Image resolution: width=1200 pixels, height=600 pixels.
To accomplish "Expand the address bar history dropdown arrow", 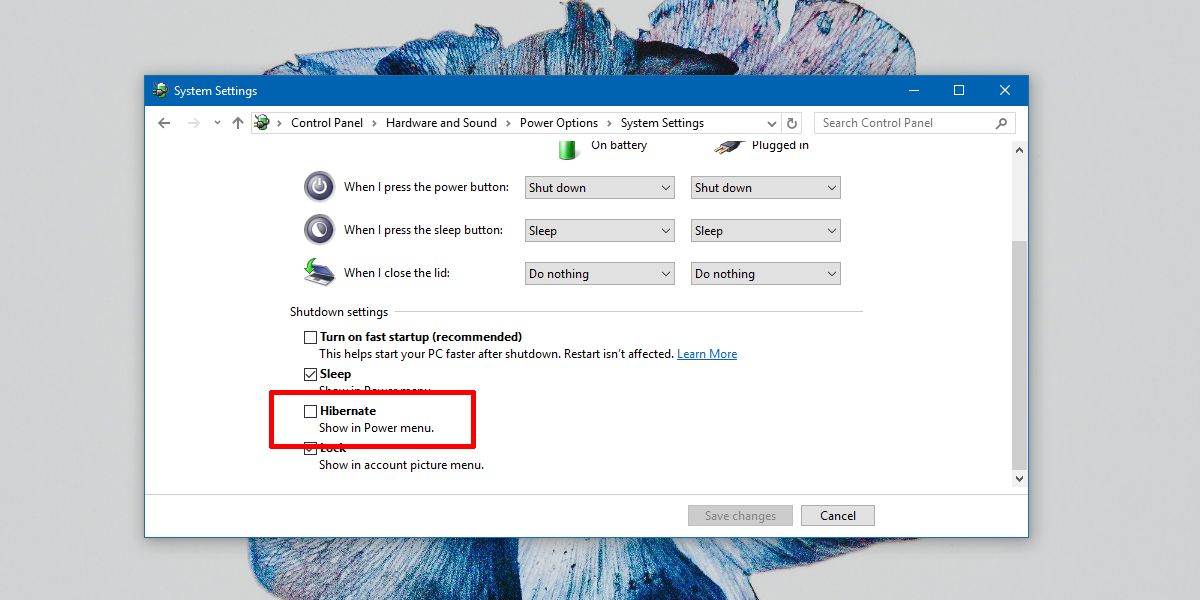I will pyautogui.click(x=772, y=123).
